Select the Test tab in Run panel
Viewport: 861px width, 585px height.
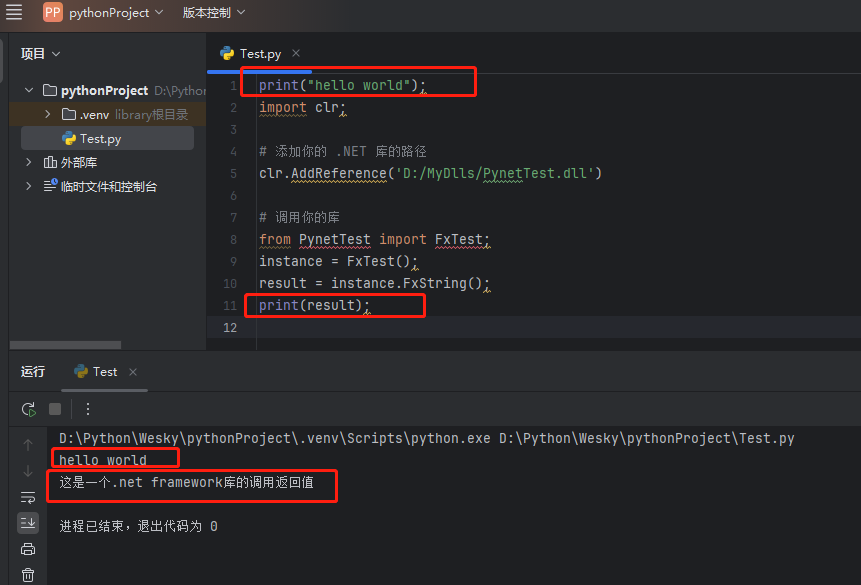click(x=104, y=372)
